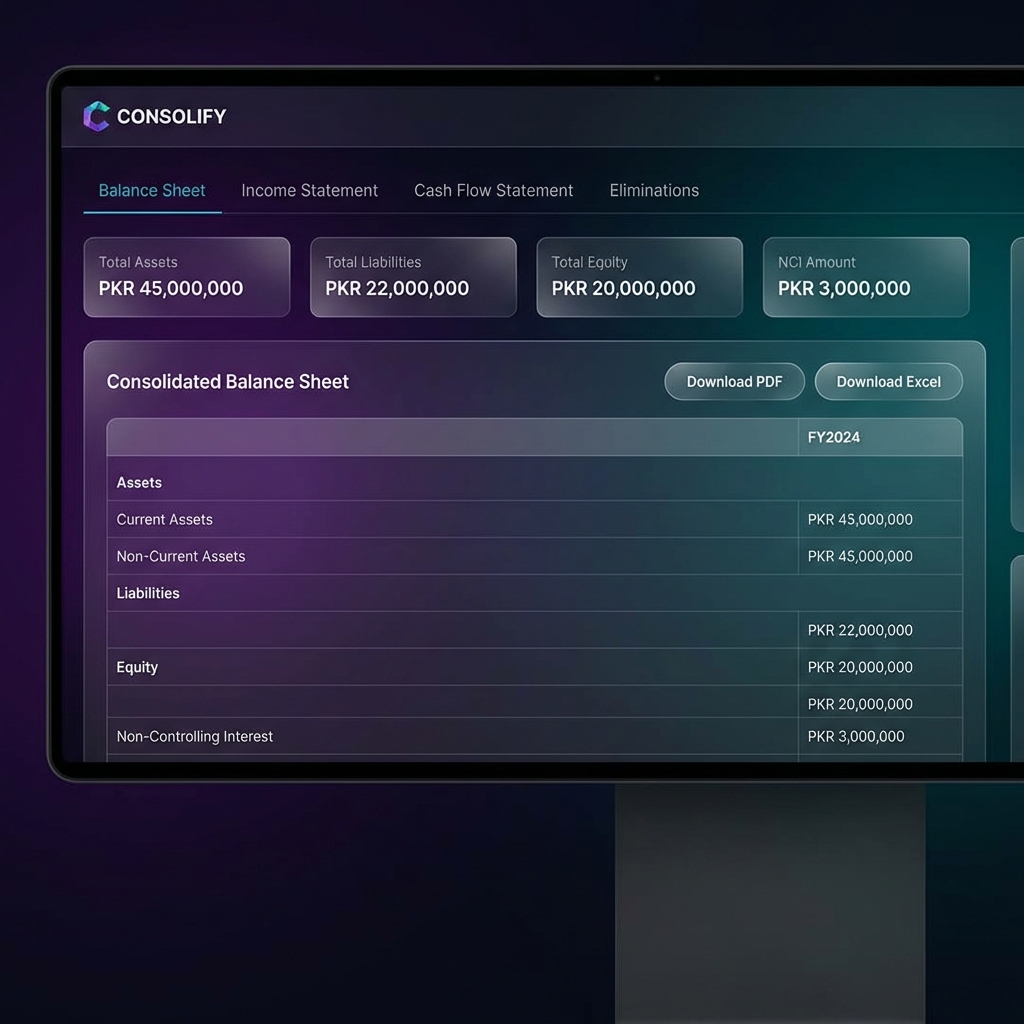Screen dimensions: 1024x1024
Task: Click the Non-Current Assets row
Action: (181, 556)
